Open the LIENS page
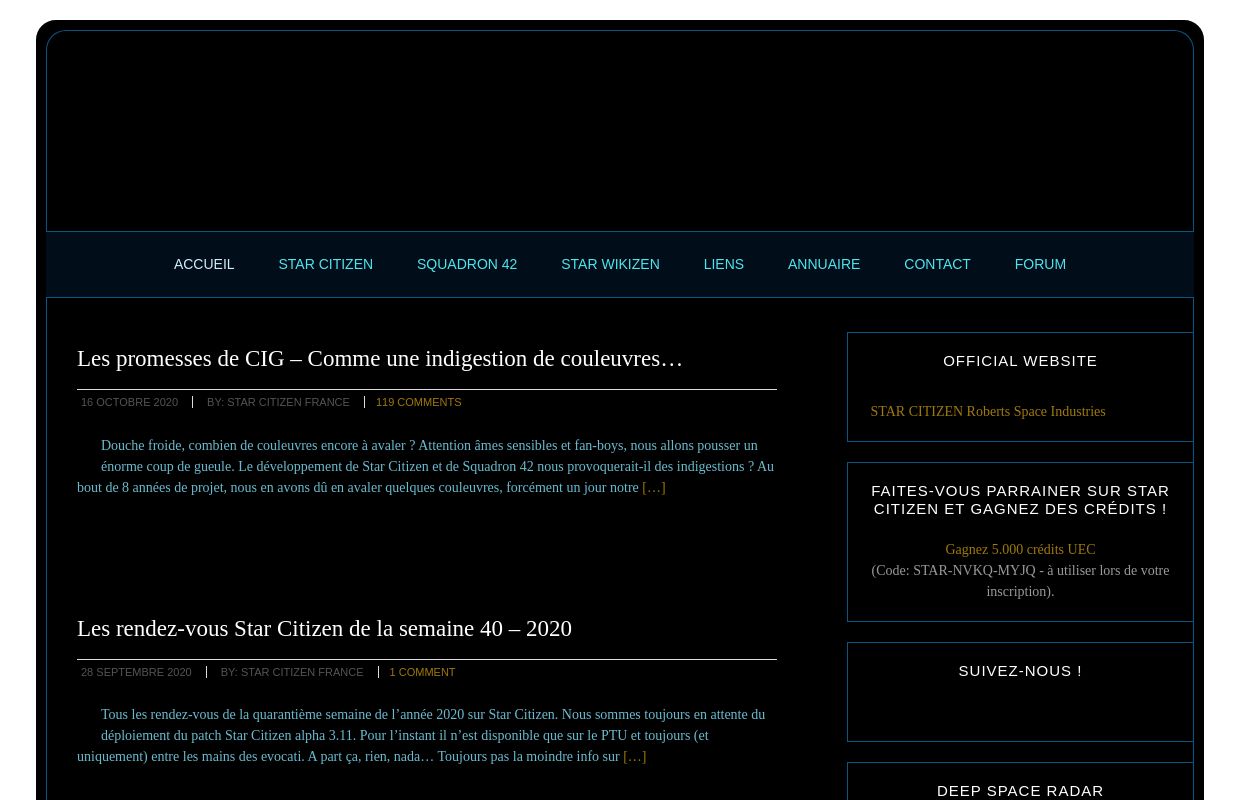 (x=723, y=264)
